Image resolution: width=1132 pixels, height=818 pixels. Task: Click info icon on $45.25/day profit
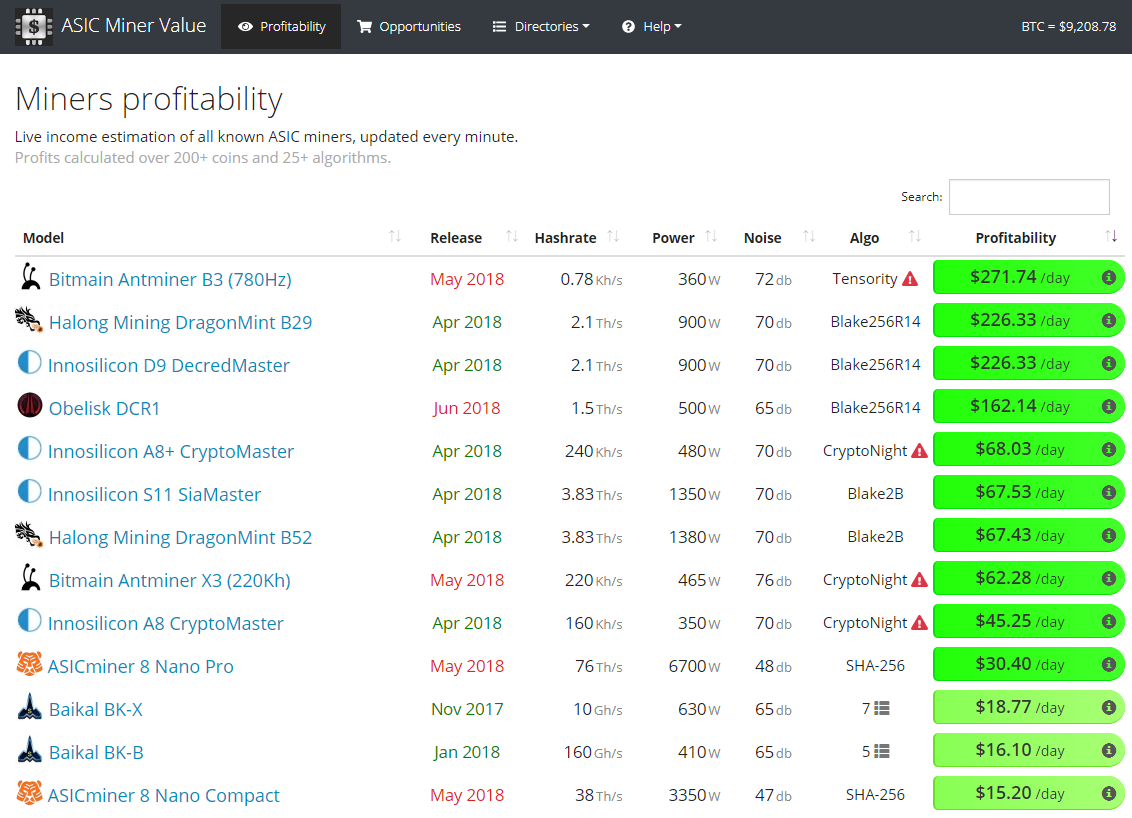pos(1109,621)
